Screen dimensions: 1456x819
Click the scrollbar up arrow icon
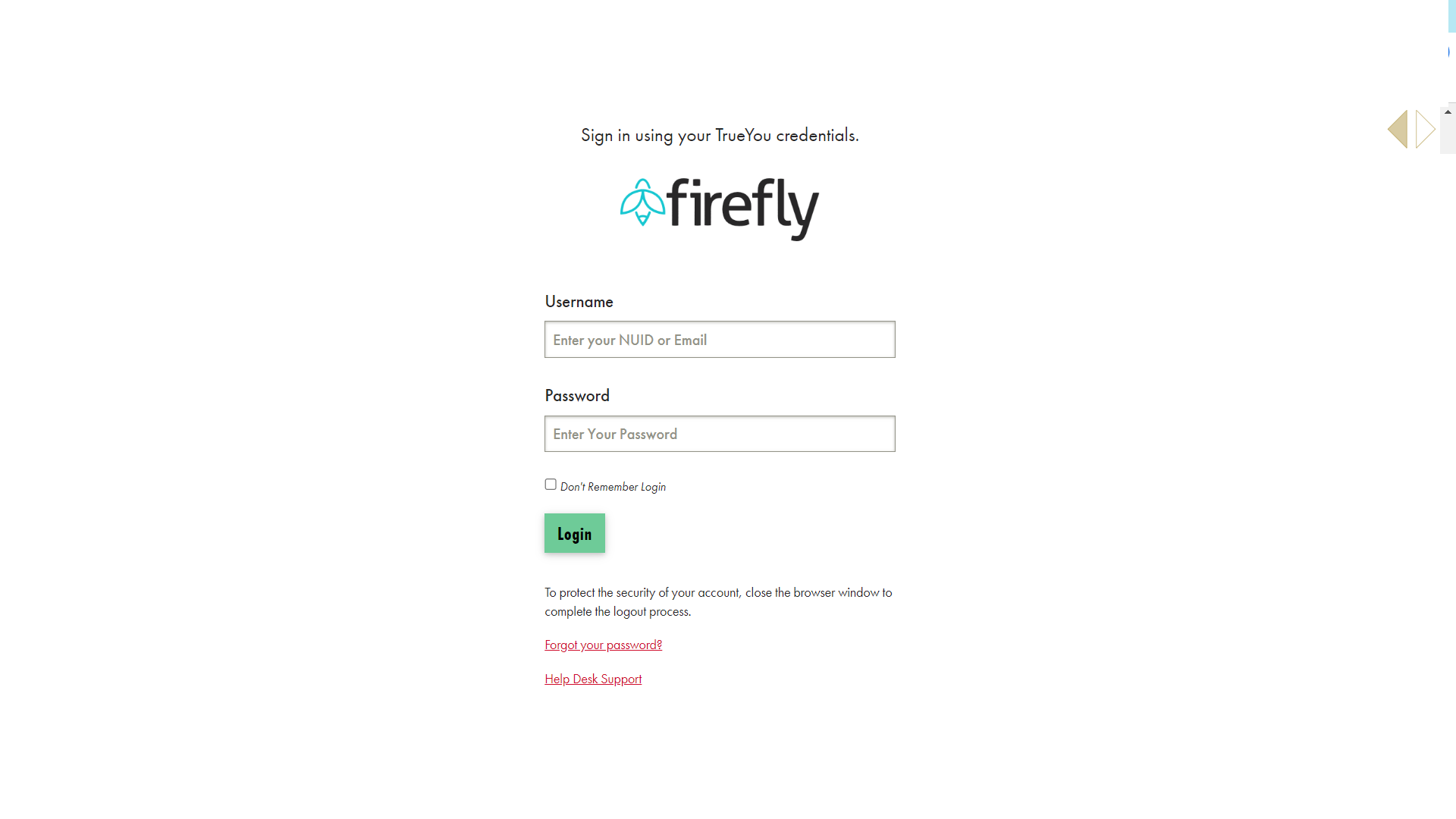[1448, 112]
